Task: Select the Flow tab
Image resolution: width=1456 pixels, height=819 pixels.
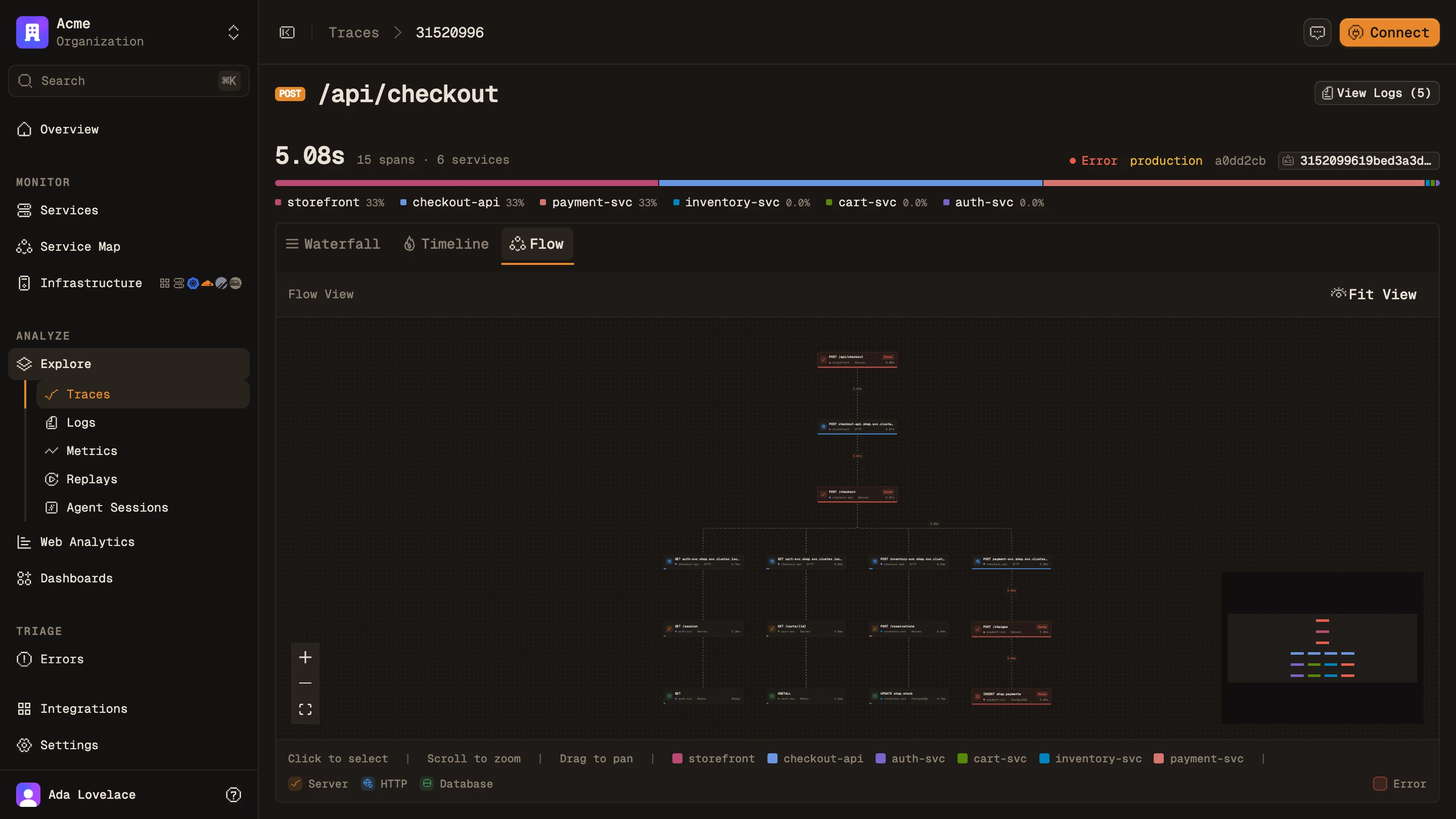Action: coord(537,244)
